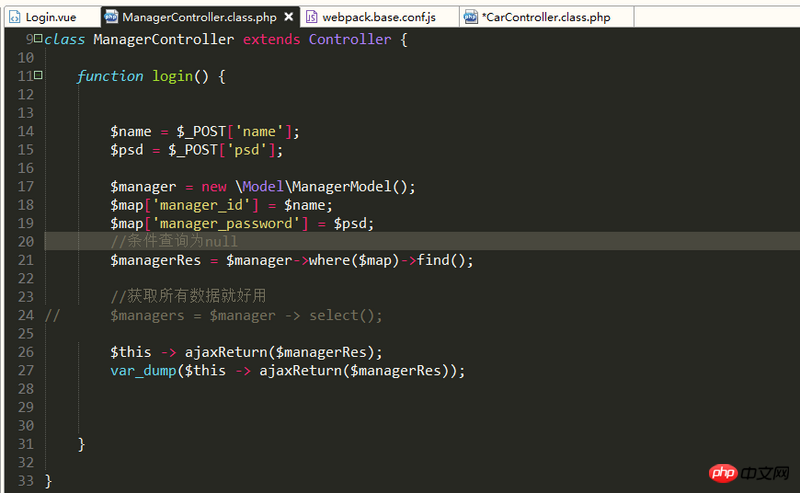Collapse the class ManagerController fold marker
800x493 pixels.
coord(38,38)
